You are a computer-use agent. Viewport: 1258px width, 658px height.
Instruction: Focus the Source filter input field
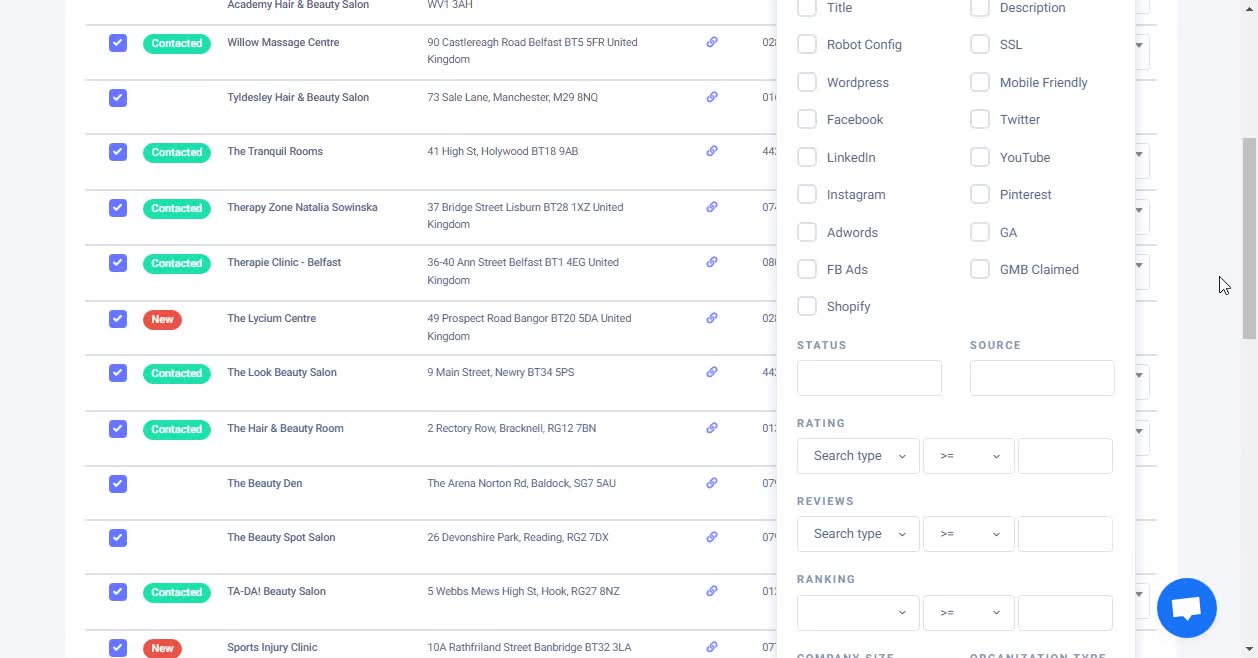[x=1041, y=378]
